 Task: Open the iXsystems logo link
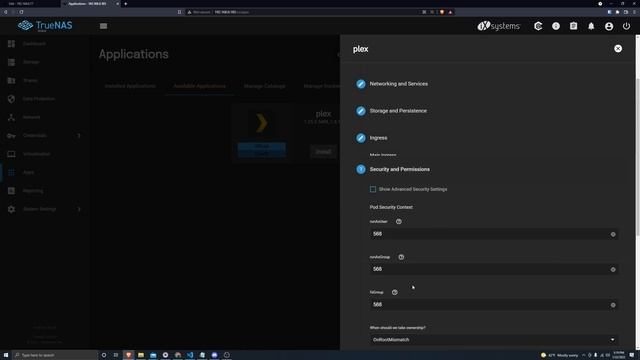click(x=499, y=26)
